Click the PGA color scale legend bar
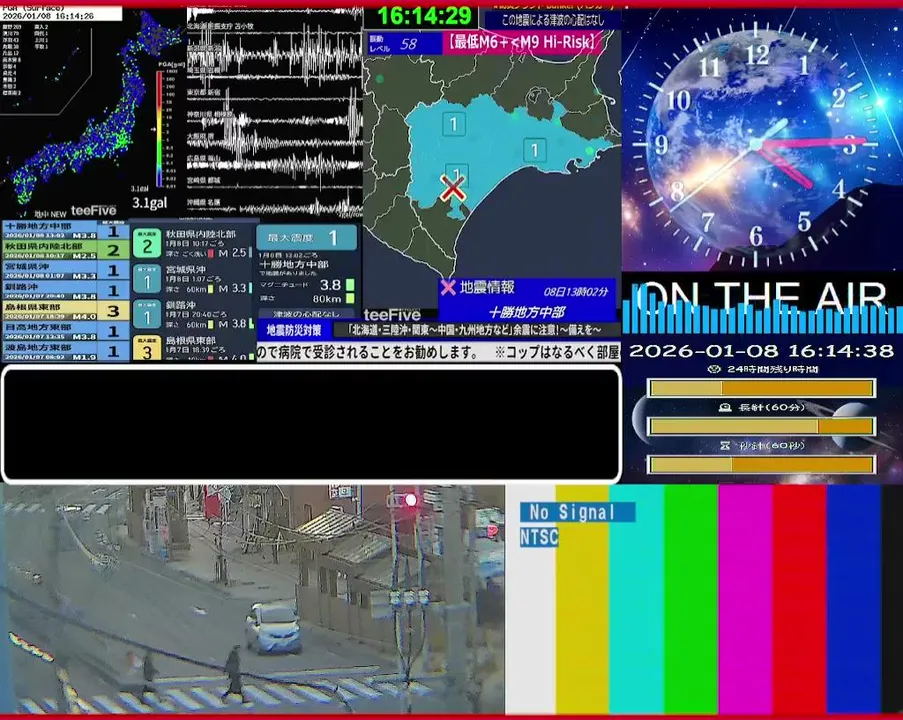This screenshot has width=903, height=720. (x=159, y=129)
